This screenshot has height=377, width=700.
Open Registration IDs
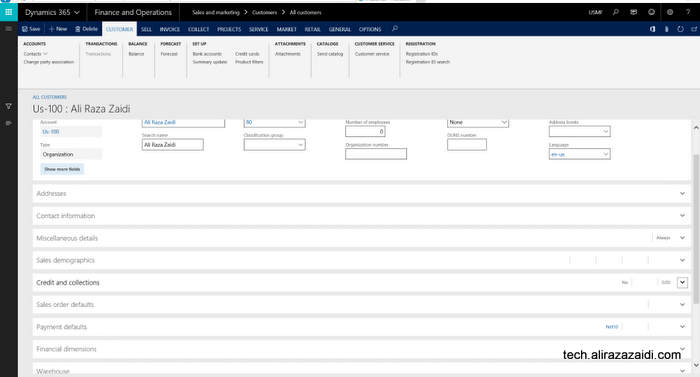point(421,54)
